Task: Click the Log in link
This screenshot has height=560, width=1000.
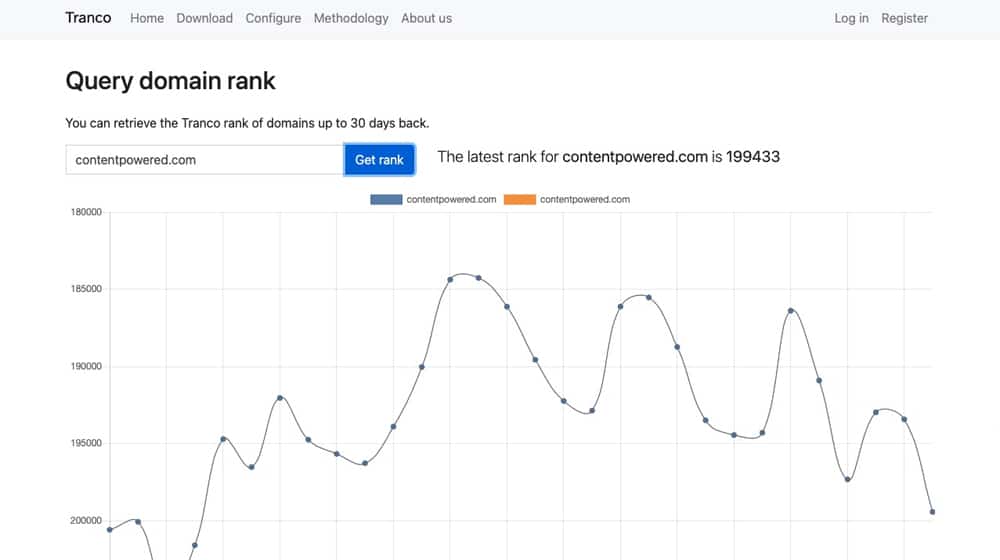Action: coord(851,18)
